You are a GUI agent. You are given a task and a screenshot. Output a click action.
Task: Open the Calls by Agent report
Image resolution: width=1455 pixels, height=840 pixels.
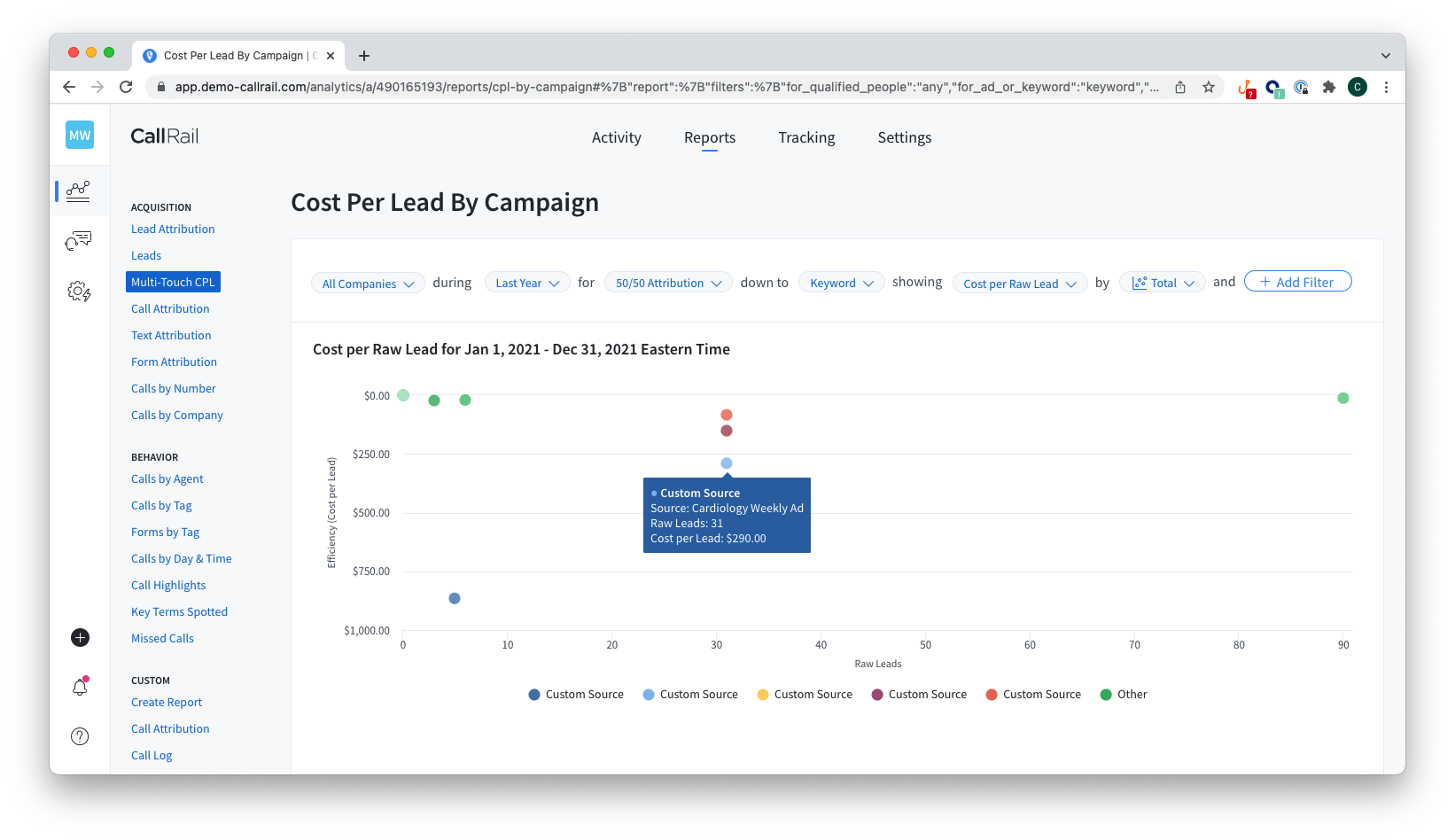[167, 478]
